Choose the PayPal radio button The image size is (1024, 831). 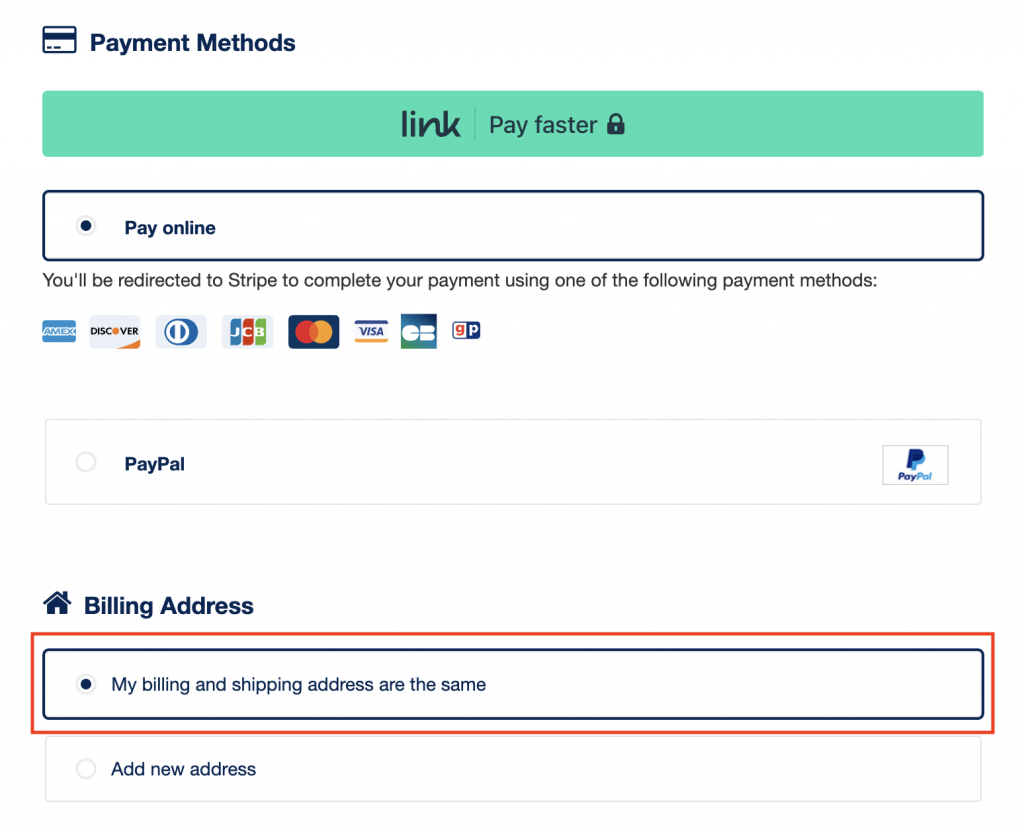(x=86, y=462)
